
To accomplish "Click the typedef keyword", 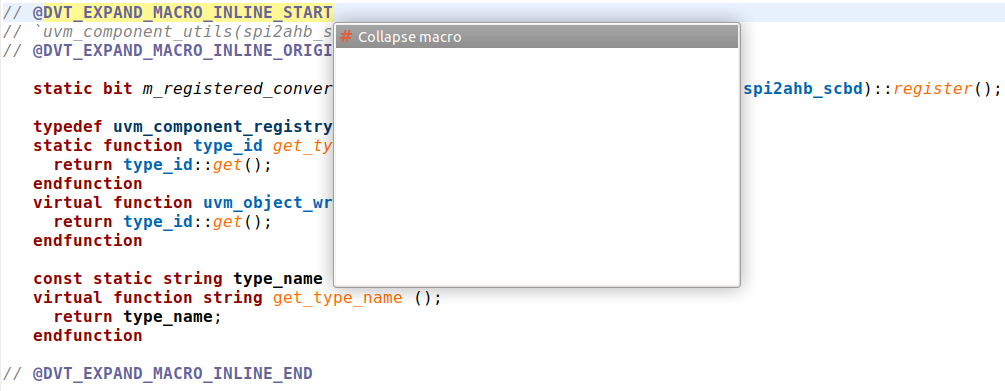I will pyautogui.click(x=68, y=127).
